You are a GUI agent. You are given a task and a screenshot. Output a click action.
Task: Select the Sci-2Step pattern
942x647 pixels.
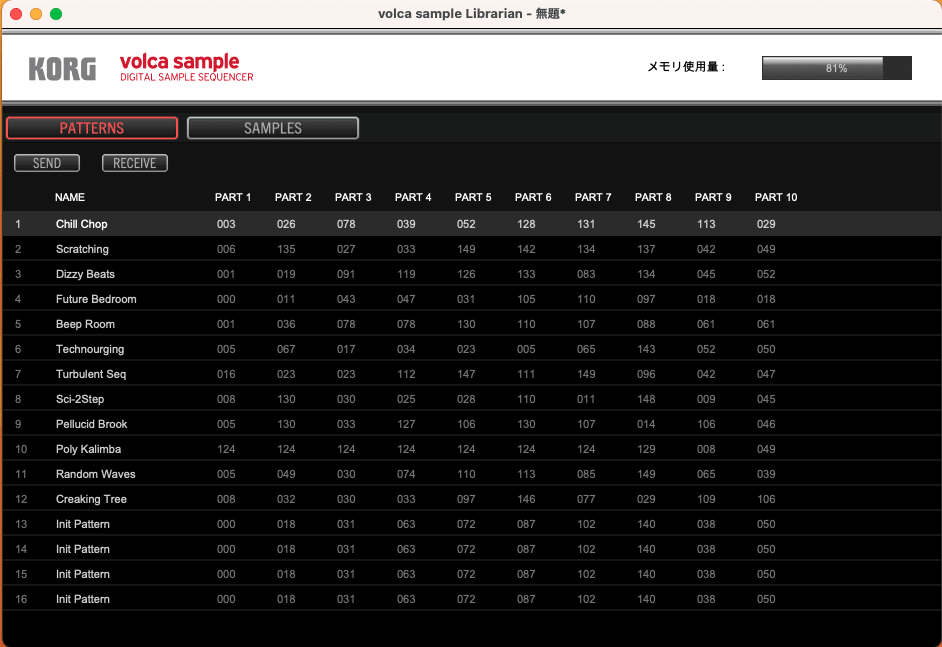tap(471, 399)
